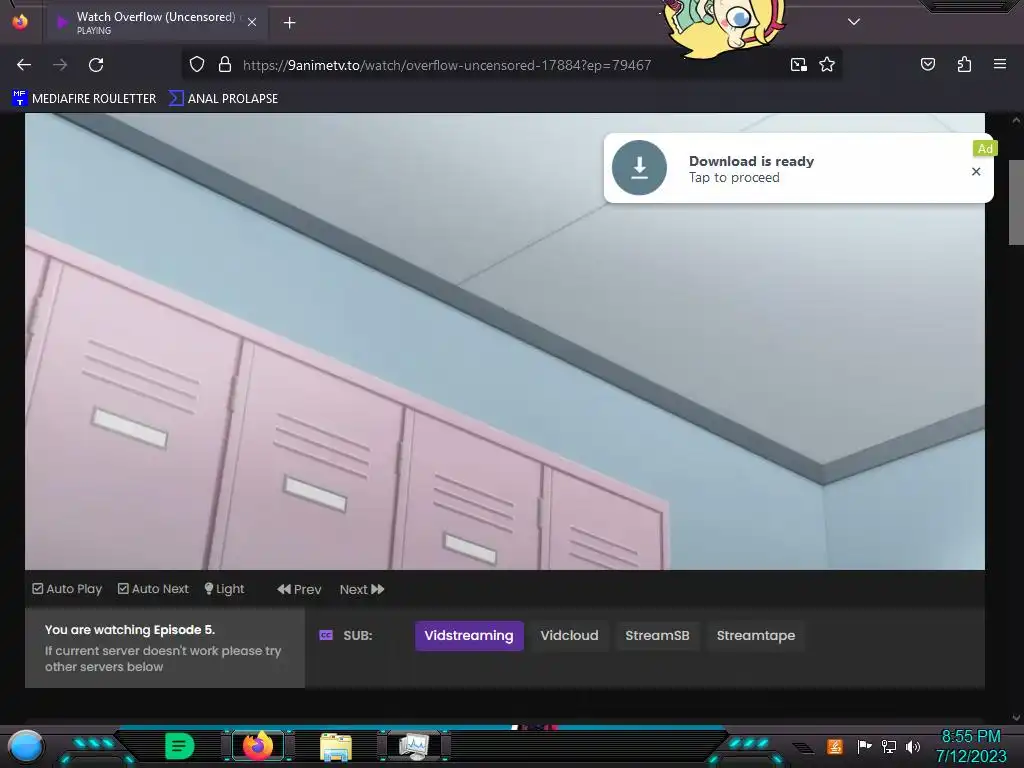Click the 8:55 PM clock
The width and height of the screenshot is (1024, 768).
(970, 736)
